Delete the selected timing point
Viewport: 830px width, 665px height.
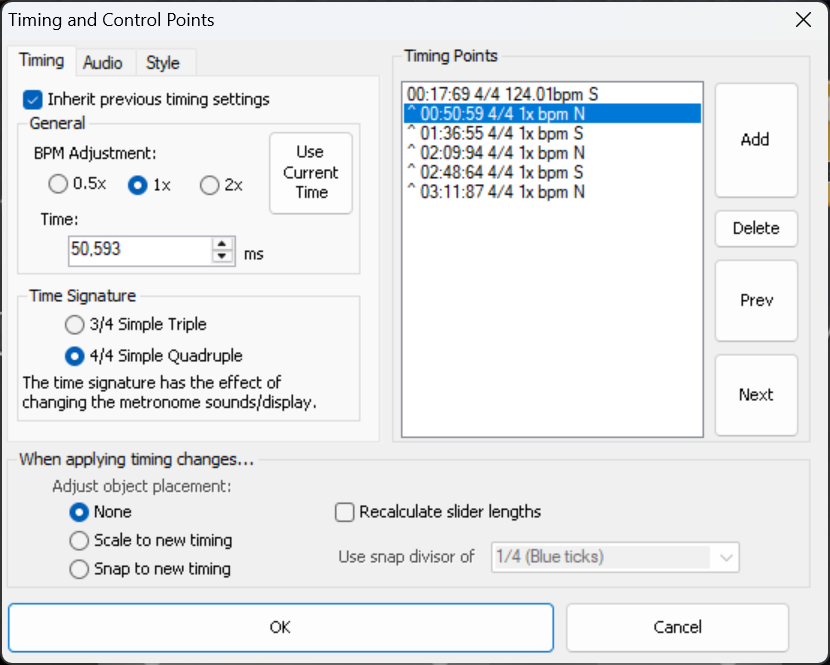(755, 228)
